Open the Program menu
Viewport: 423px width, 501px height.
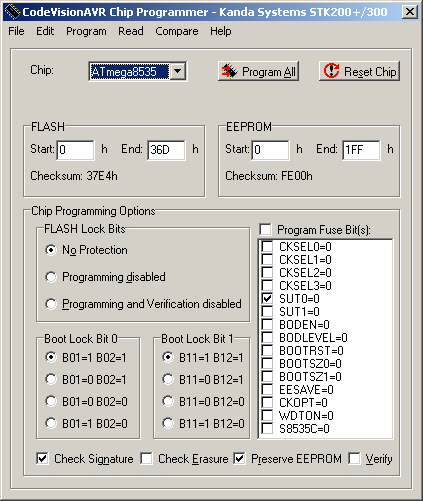click(x=86, y=31)
